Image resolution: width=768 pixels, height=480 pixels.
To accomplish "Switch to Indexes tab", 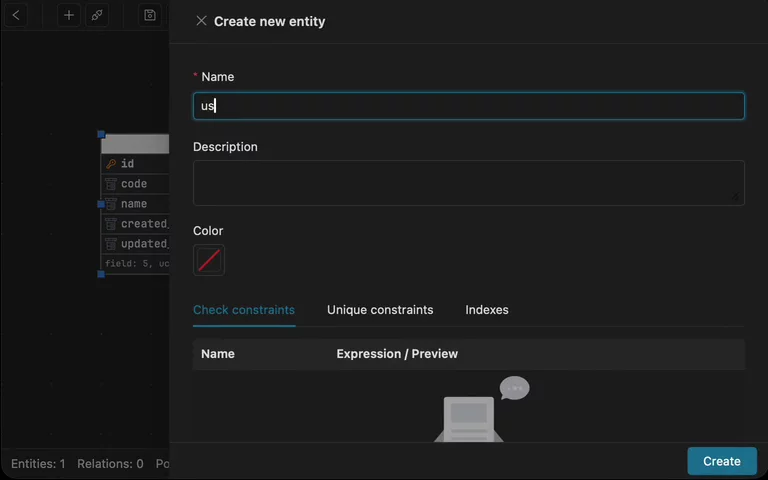I will (x=487, y=310).
